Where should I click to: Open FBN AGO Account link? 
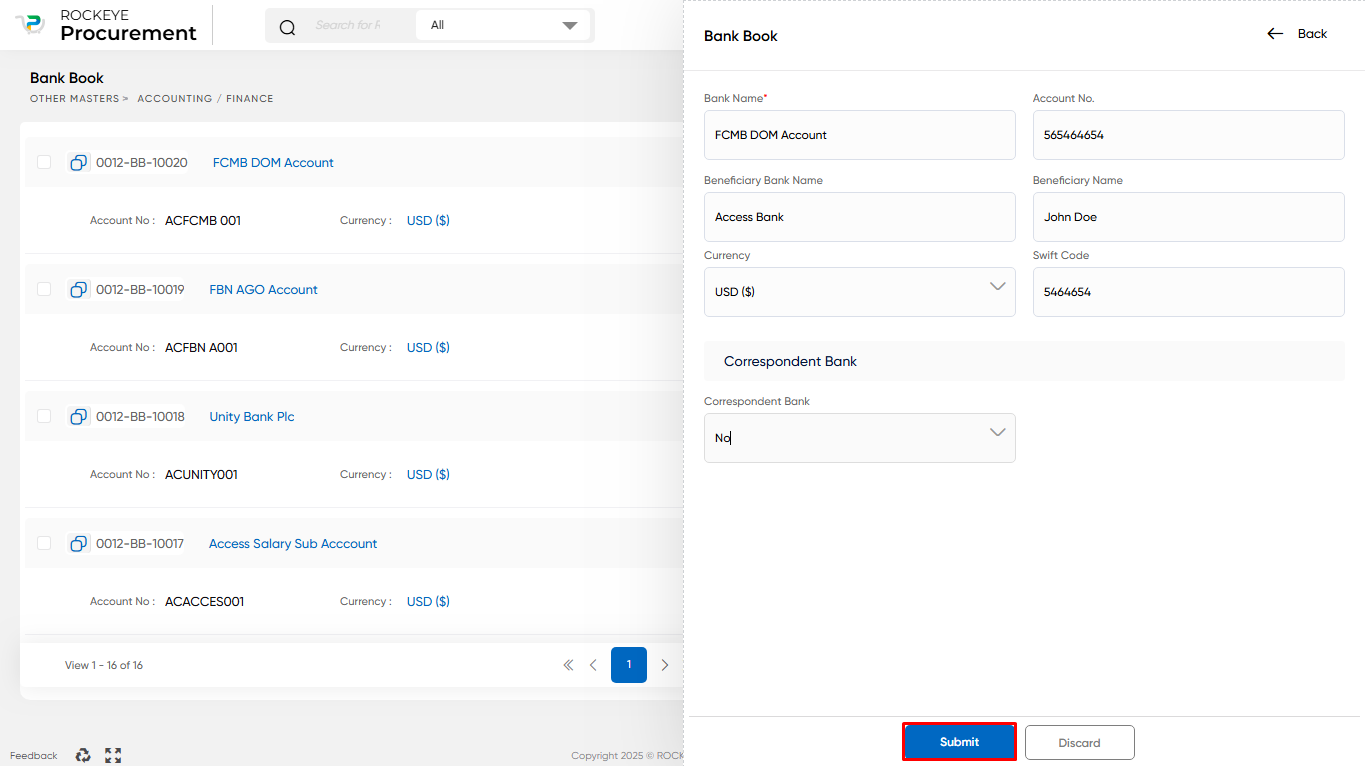tap(263, 290)
